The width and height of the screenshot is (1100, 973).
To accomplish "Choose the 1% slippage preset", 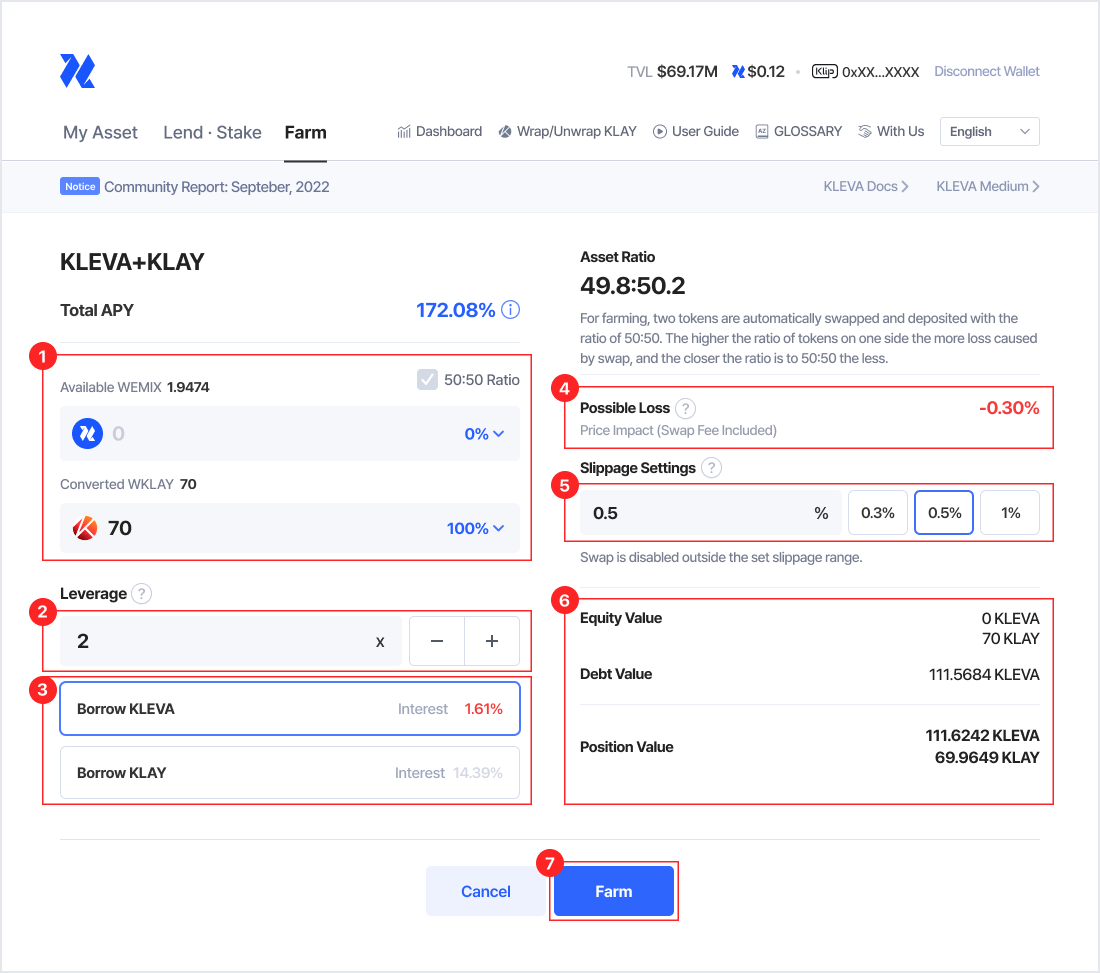I will tap(1010, 513).
